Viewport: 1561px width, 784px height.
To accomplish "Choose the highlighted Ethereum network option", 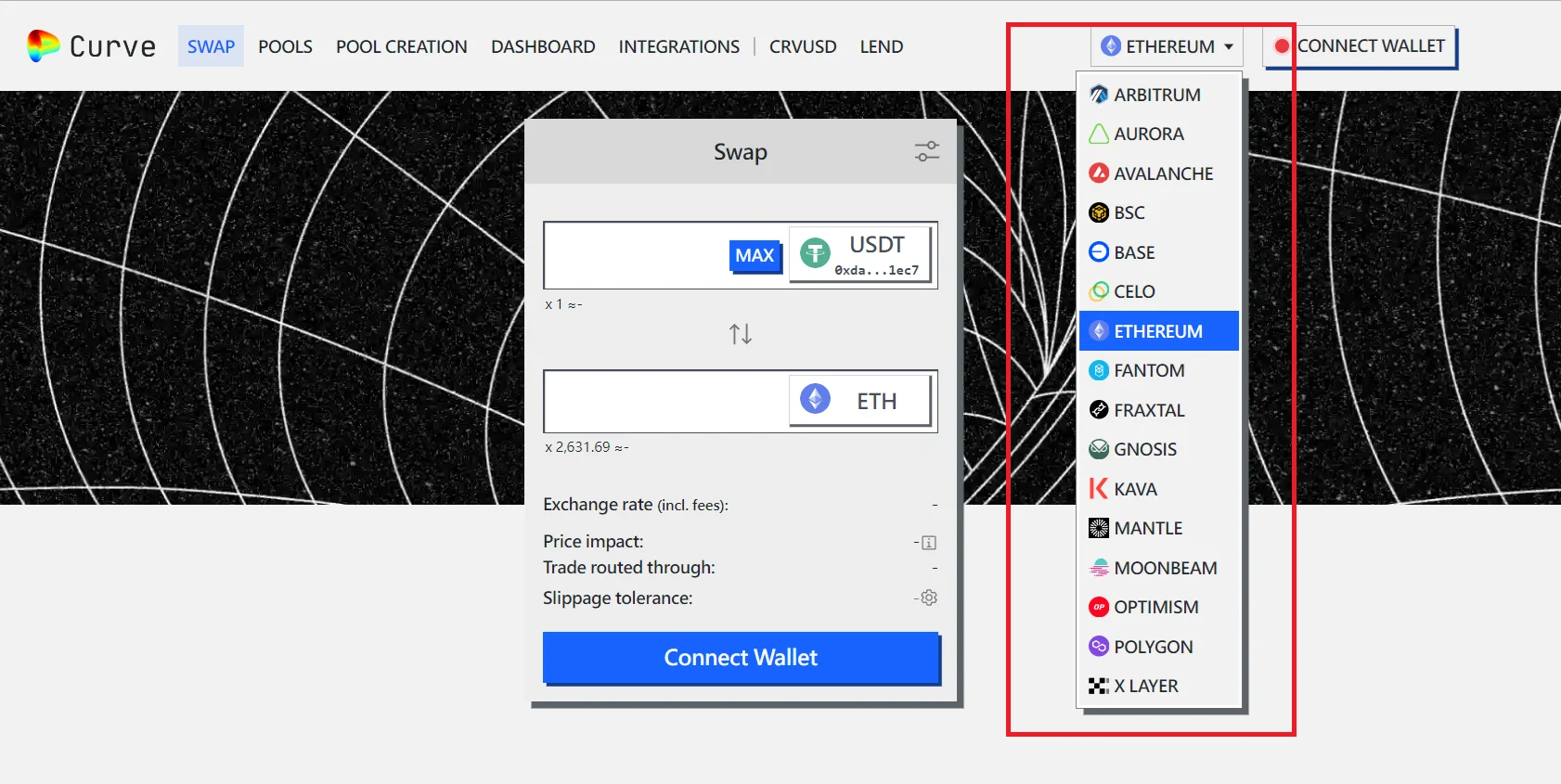I will point(1159,331).
